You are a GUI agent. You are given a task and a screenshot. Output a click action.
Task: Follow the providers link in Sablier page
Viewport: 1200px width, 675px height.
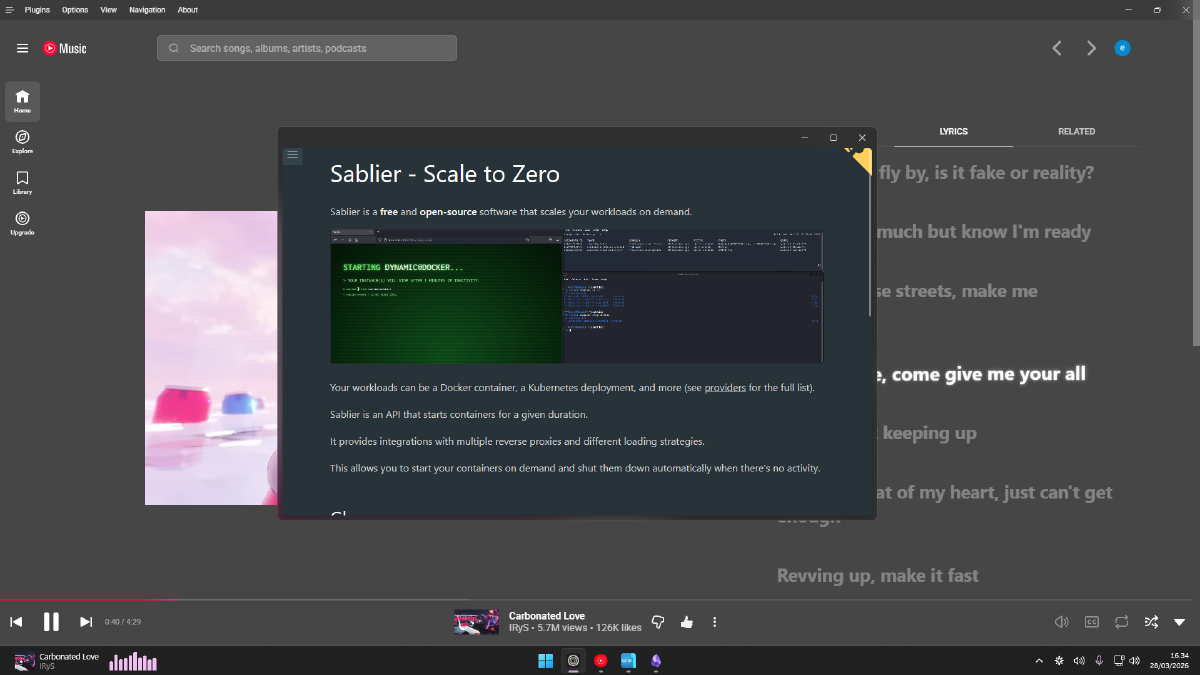point(725,387)
